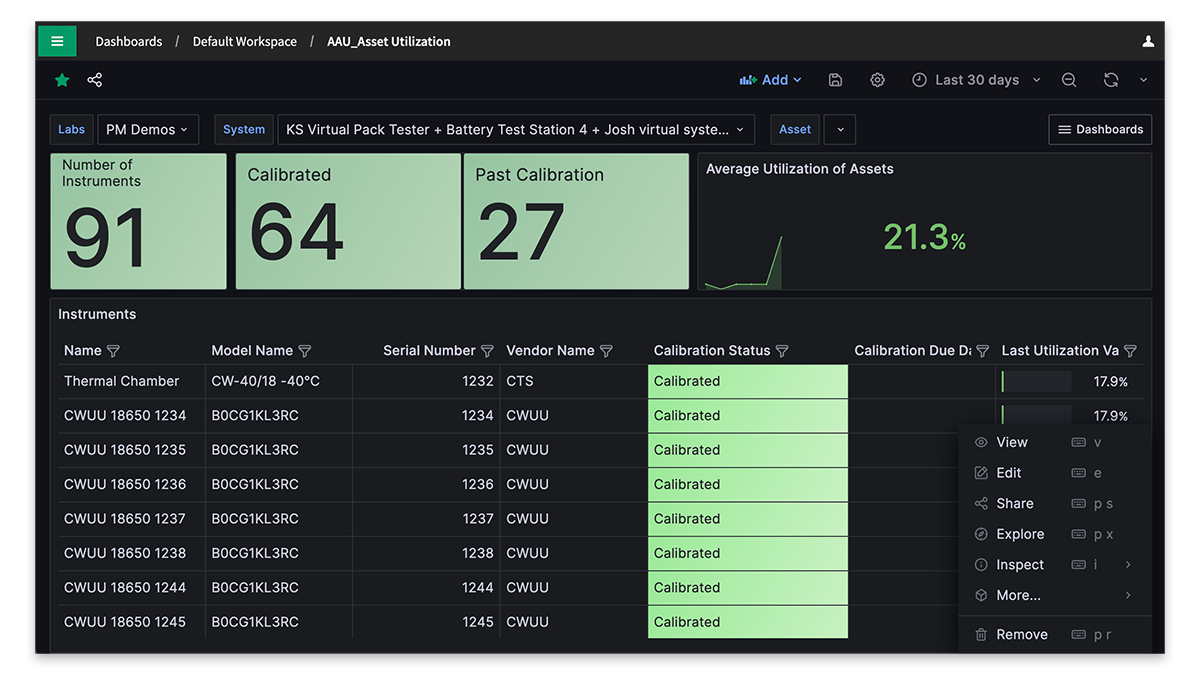Click the CW-40/18 -40°C model cell

278,381
